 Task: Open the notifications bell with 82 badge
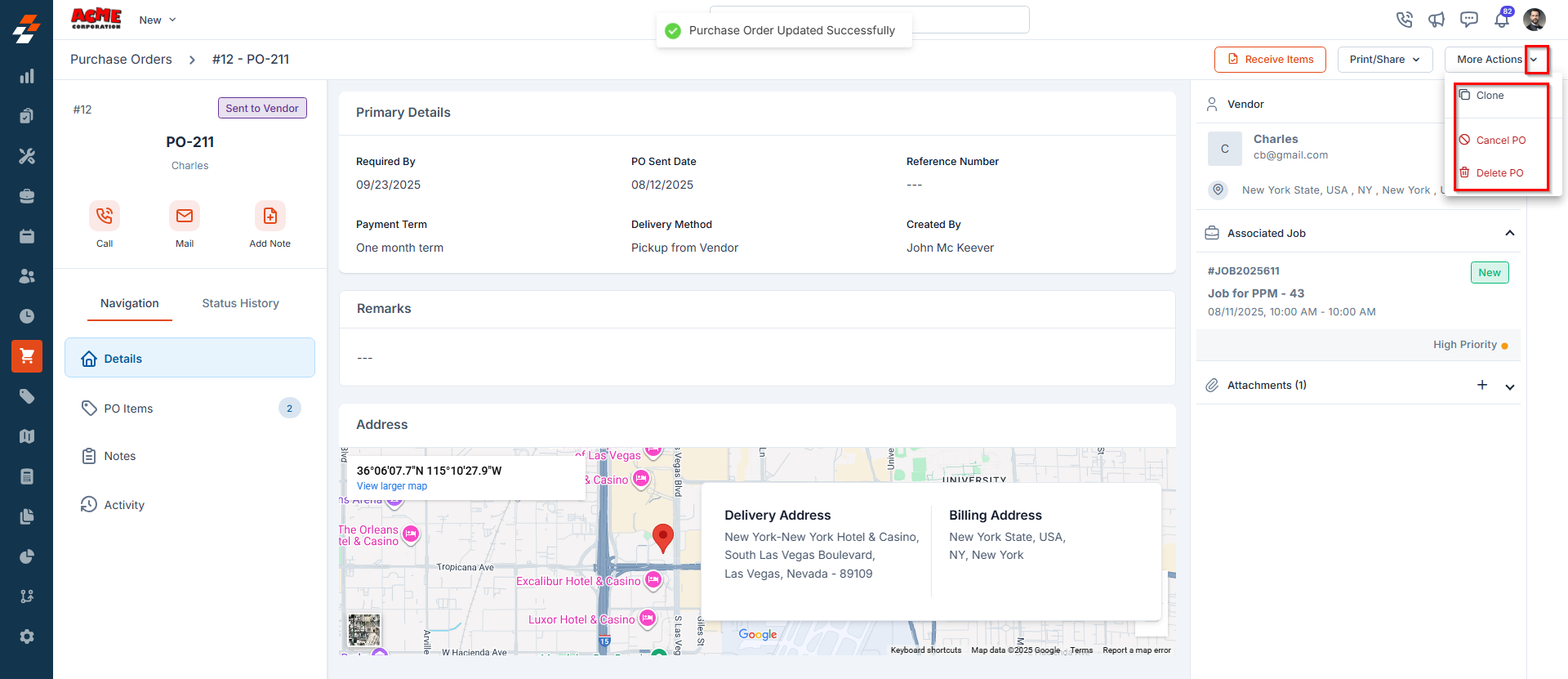(x=1502, y=19)
